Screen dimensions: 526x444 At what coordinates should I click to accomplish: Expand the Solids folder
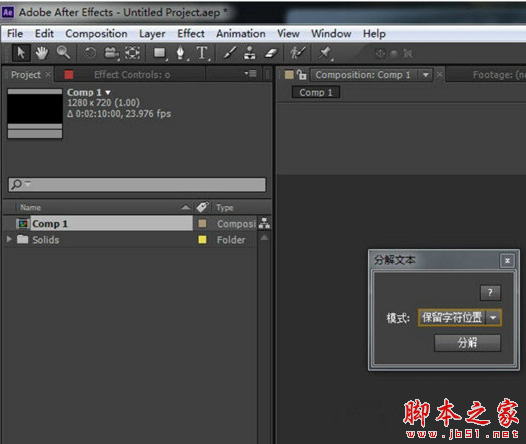pyautogui.click(x=9, y=239)
